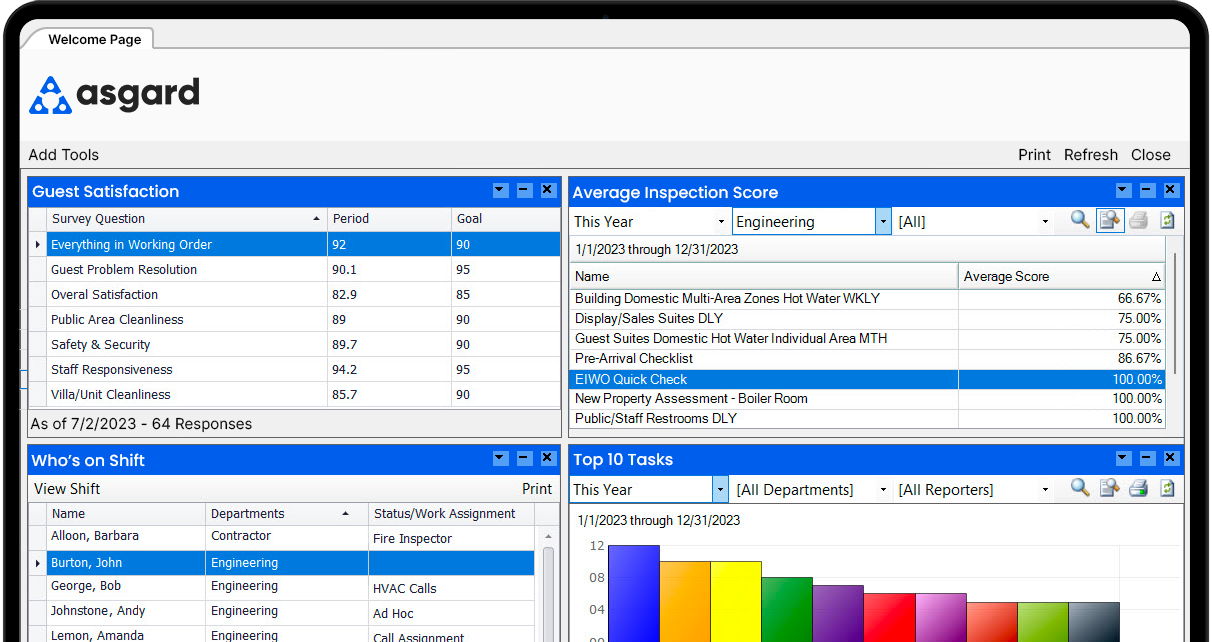Image resolution: width=1212 pixels, height=642 pixels.
Task: Open the All Reporters dropdown
Action: pos(1046,489)
